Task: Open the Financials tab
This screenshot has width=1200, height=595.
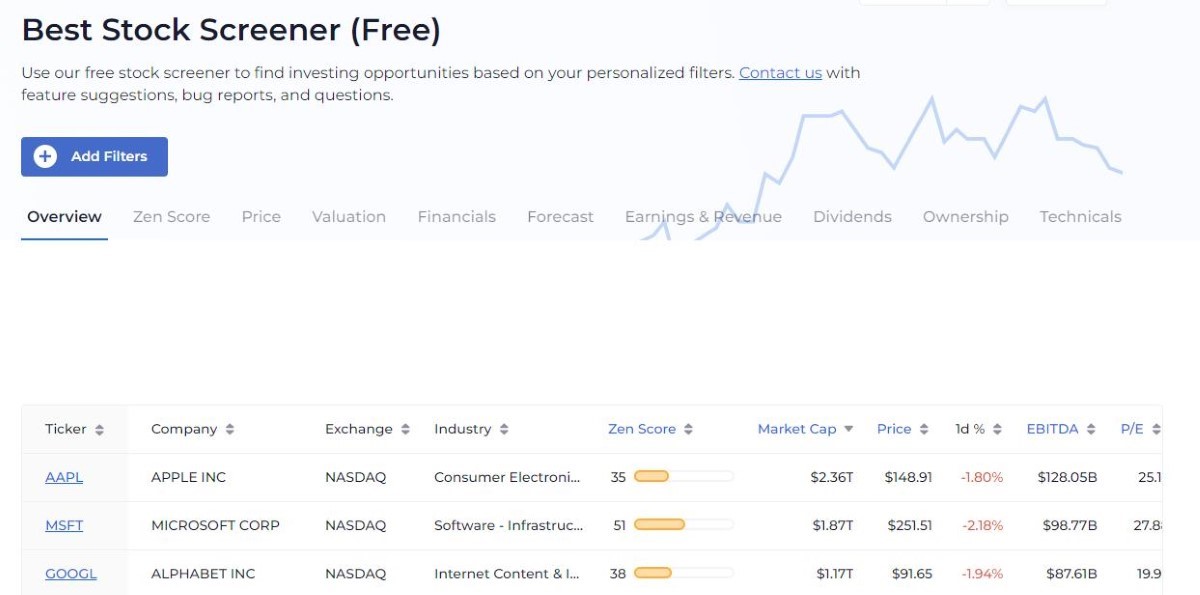Action: pos(457,217)
